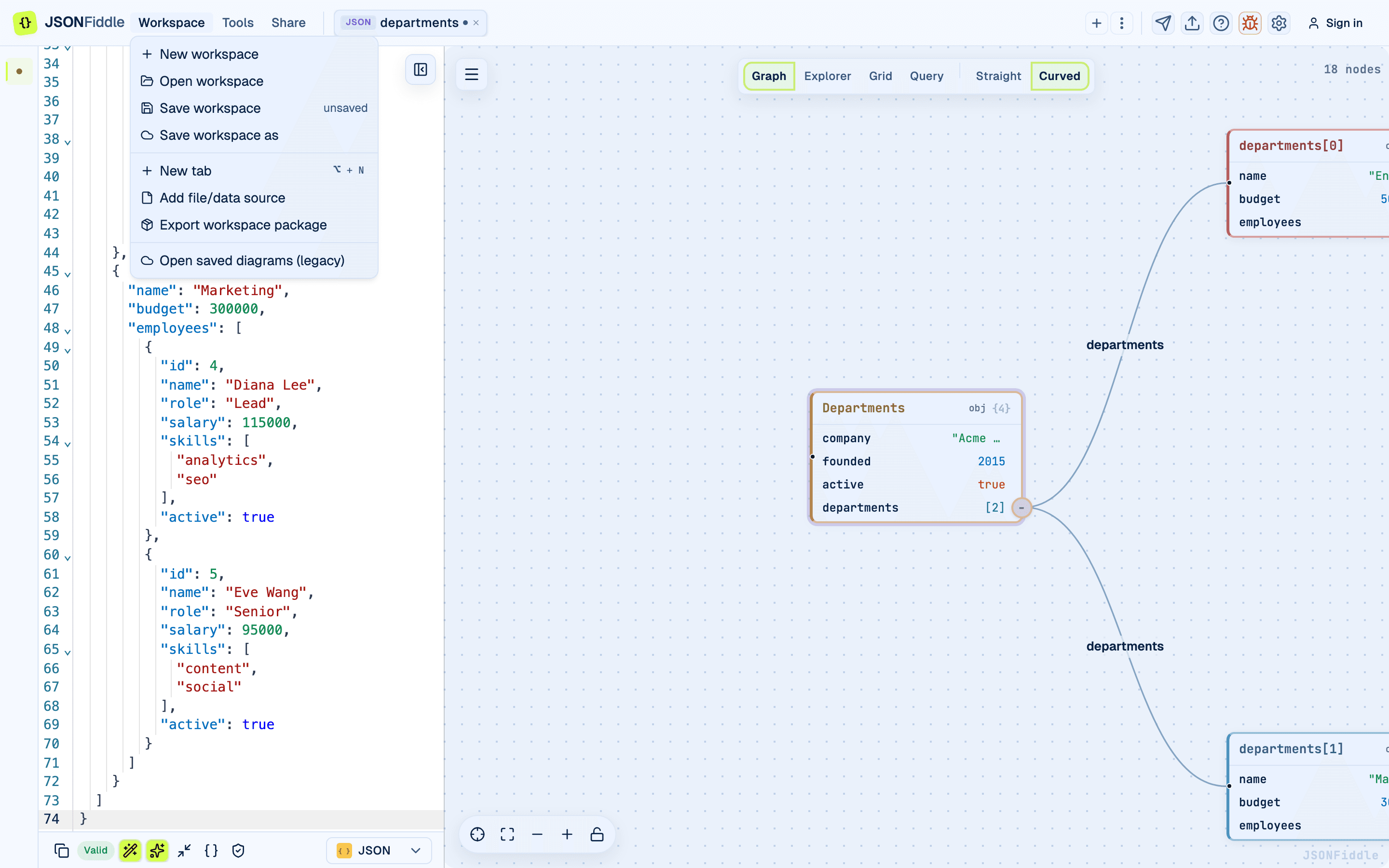
Task: Click the copy JSON icon
Action: (61, 850)
